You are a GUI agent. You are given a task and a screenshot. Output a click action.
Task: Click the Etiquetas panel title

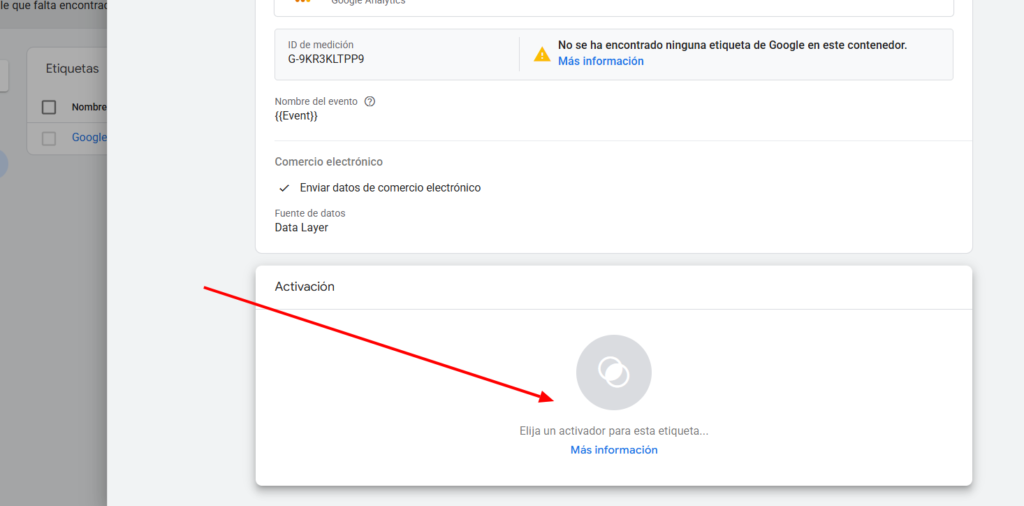coord(72,69)
